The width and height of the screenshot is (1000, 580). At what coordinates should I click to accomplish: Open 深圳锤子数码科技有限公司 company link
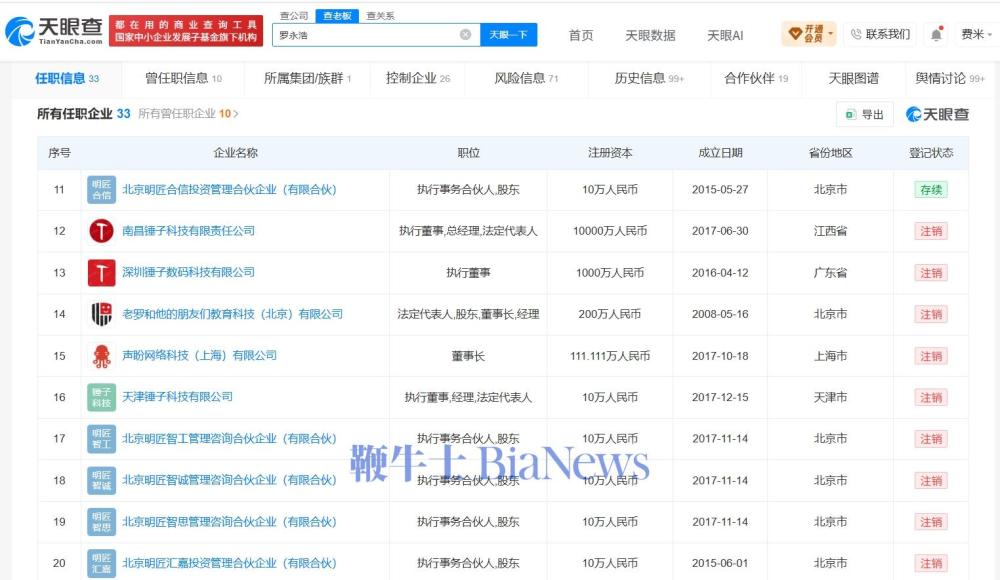point(188,272)
